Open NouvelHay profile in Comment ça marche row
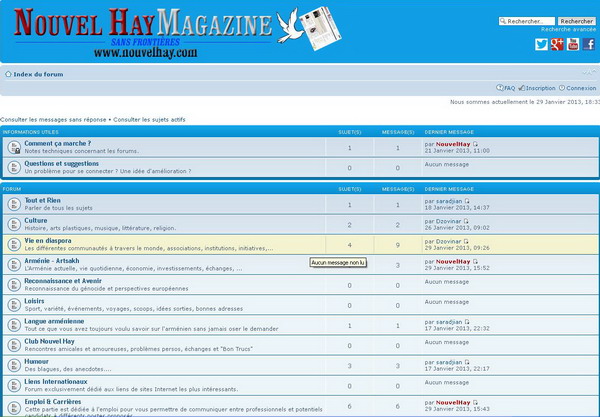Screen dimensions: 600x417 [x=453, y=144]
